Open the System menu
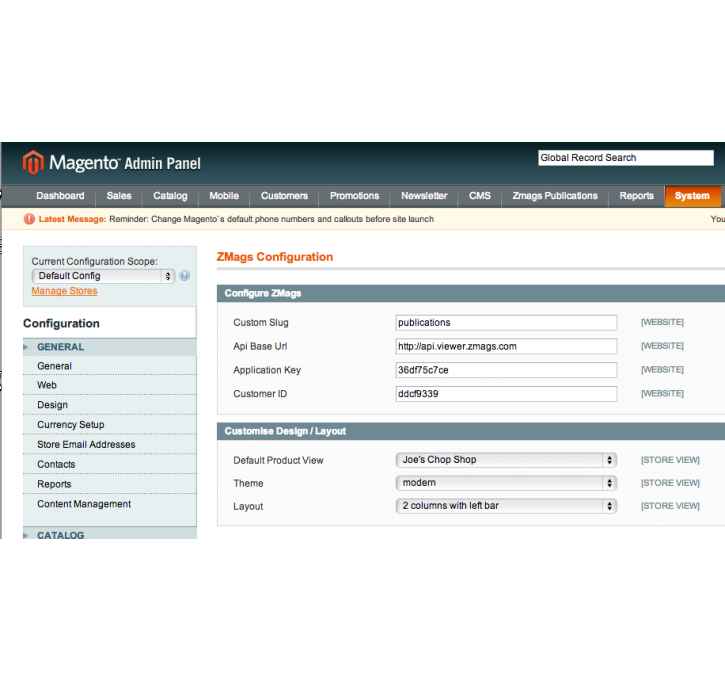The image size is (725, 680). pyautogui.click(x=692, y=196)
